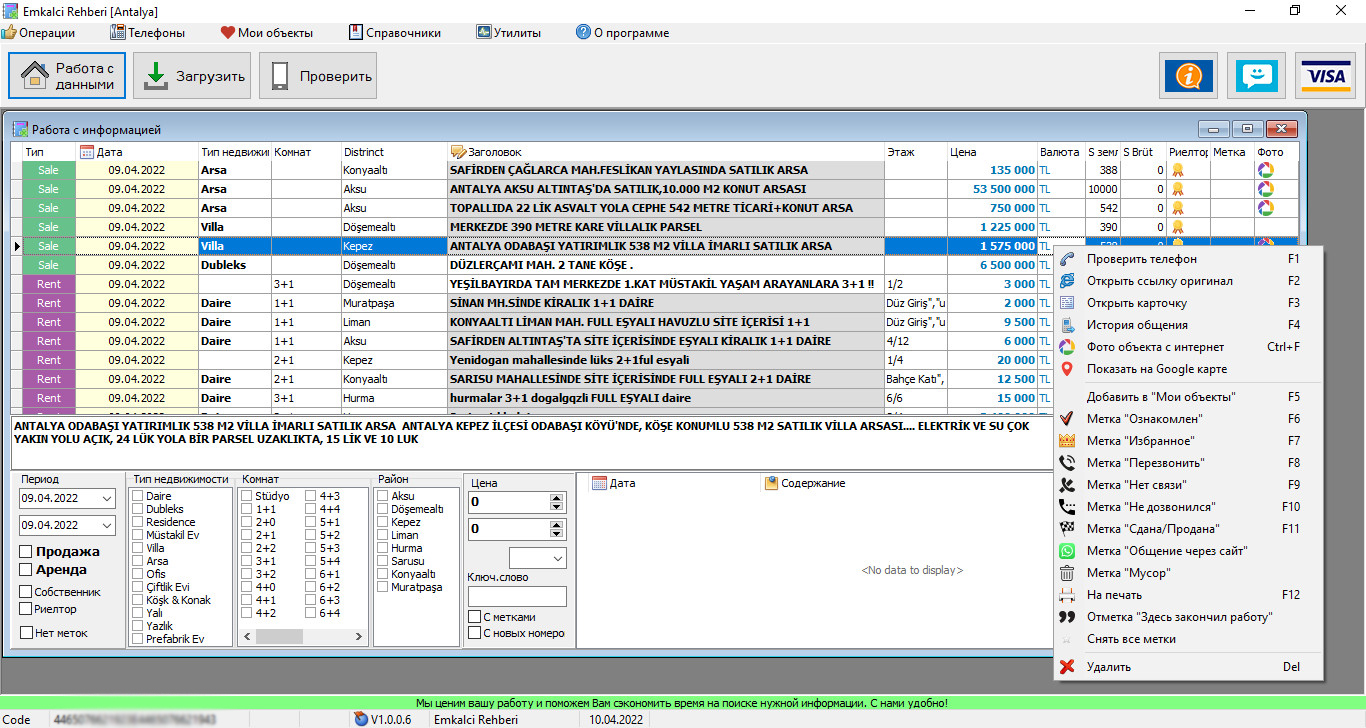This screenshot has height=728, width=1366.
Task: Check the Villa property type checkbox
Action: [138, 548]
